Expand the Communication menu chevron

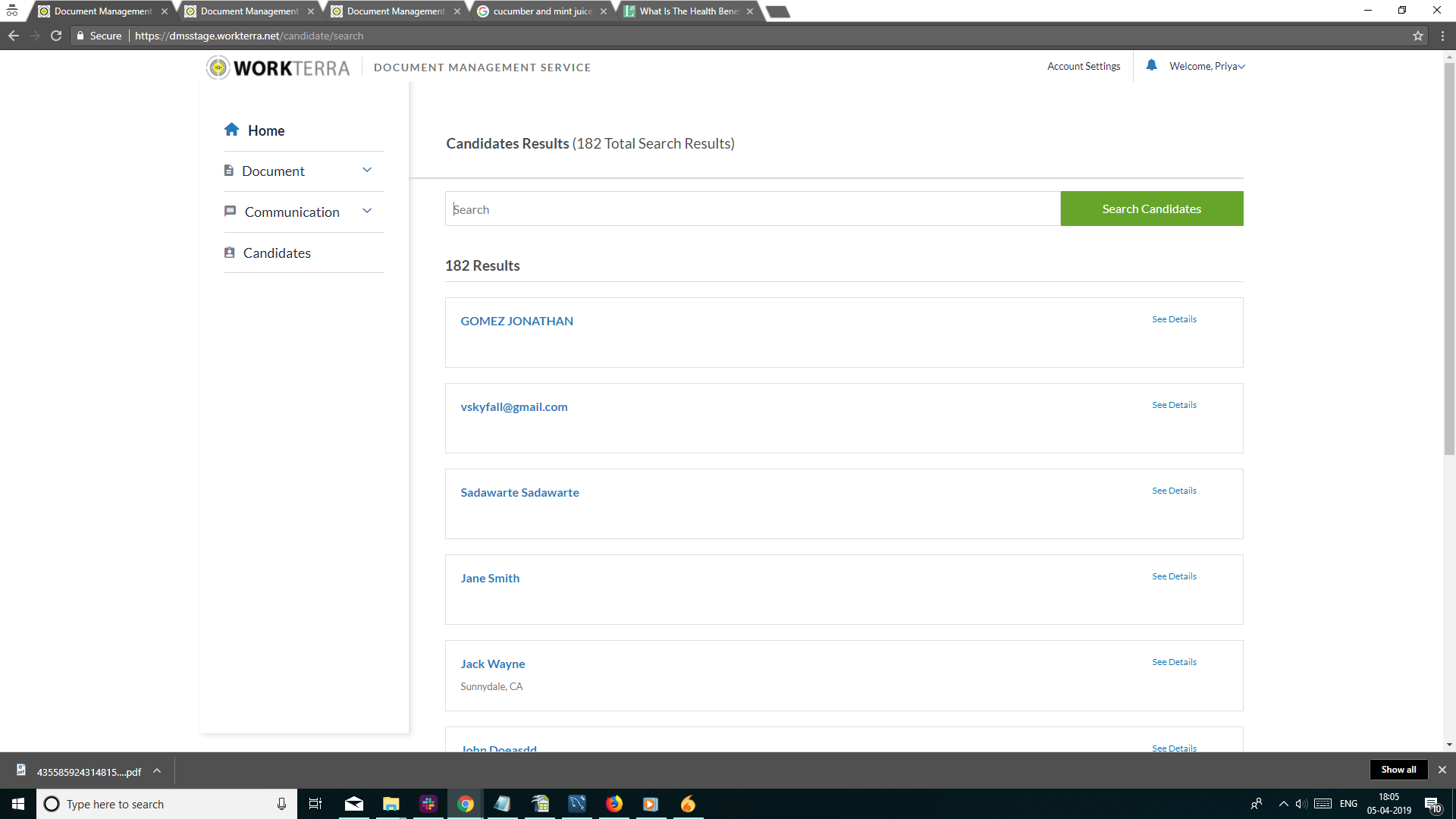click(367, 211)
